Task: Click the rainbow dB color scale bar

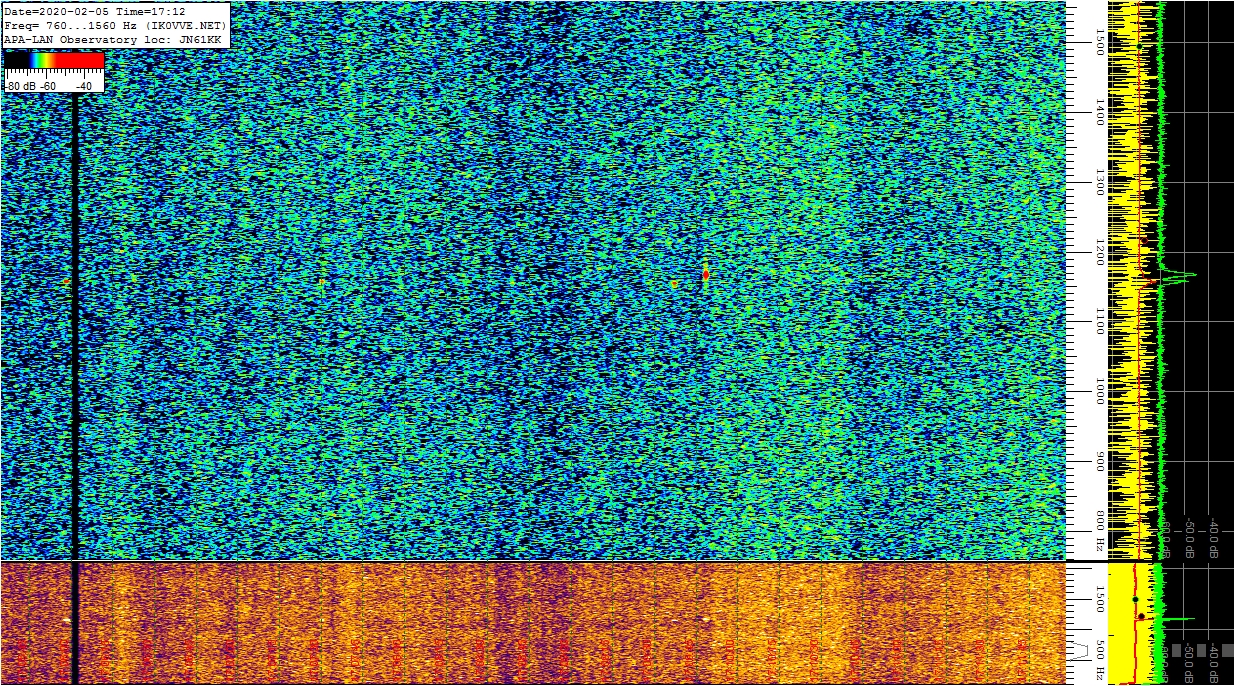Action: pyautogui.click(x=54, y=61)
